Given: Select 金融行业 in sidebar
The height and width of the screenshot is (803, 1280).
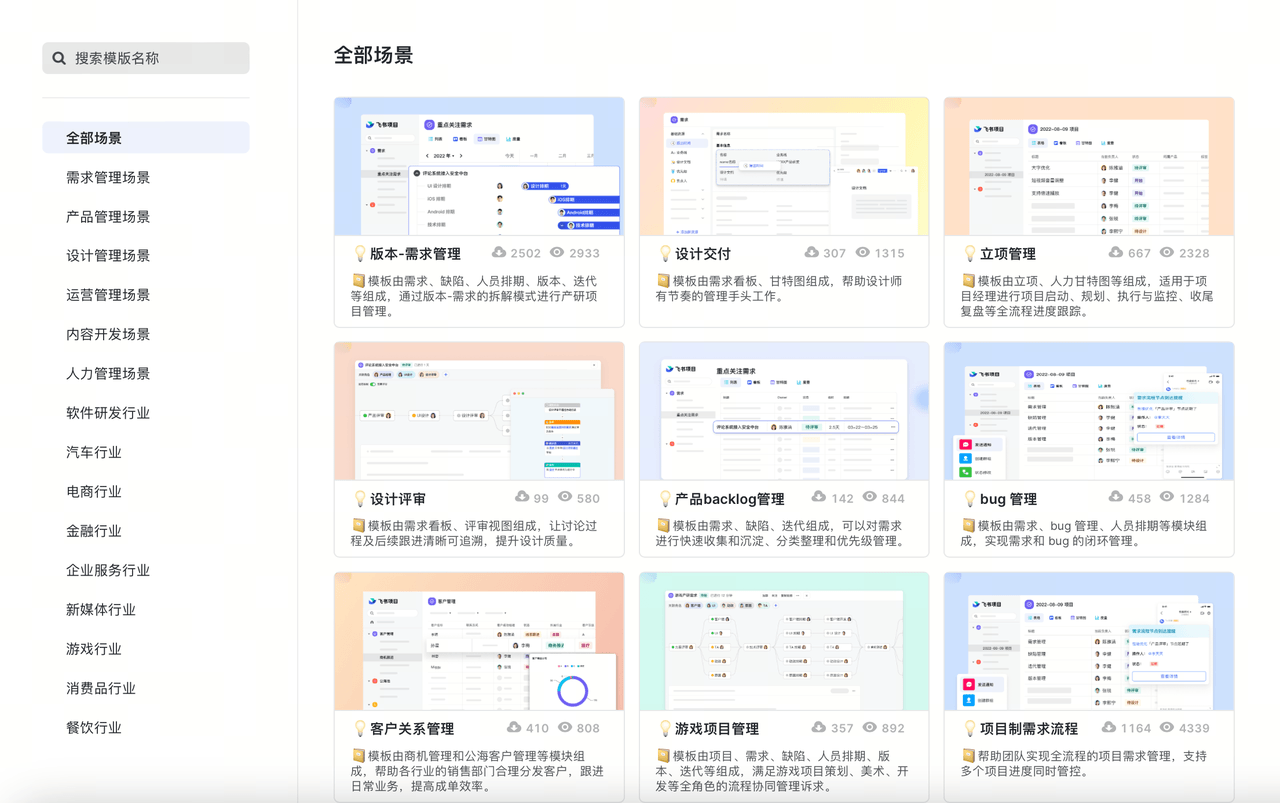Looking at the screenshot, I should pyautogui.click(x=94, y=531).
